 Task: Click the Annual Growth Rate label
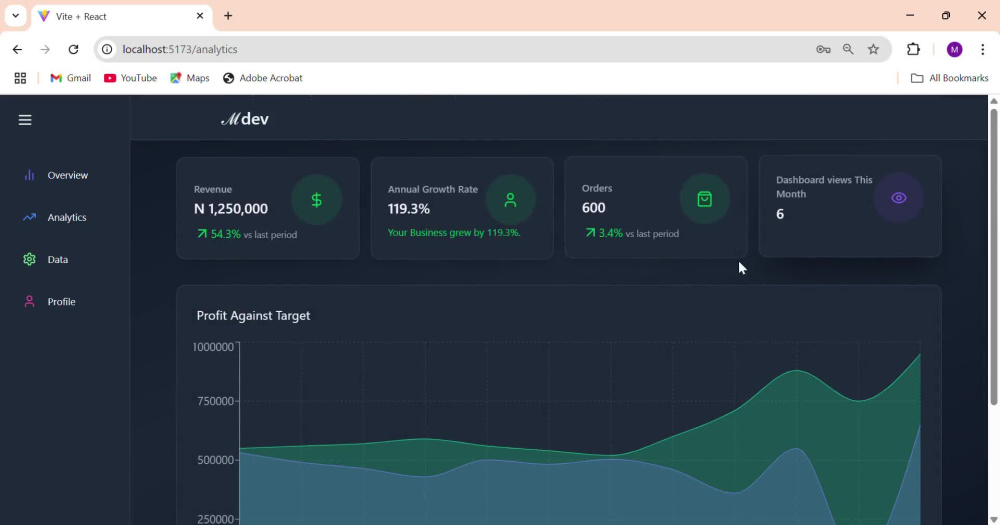(432, 189)
